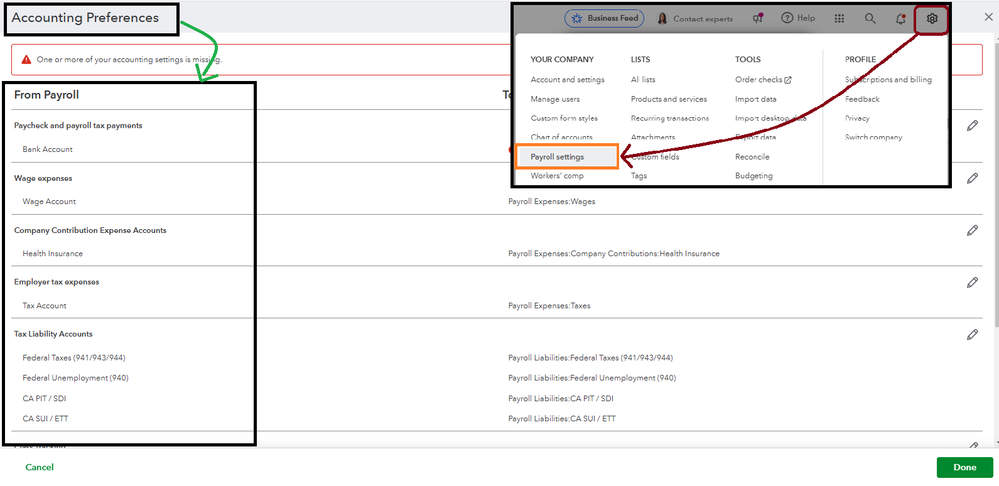Click Payroll Liabilities:CA PIT / SDI value
This screenshot has width=999, height=486.
(x=561, y=399)
